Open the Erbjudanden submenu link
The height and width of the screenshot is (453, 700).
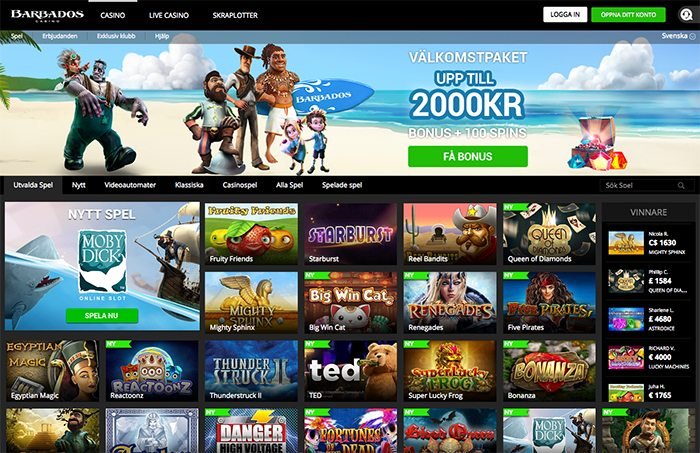(x=60, y=36)
